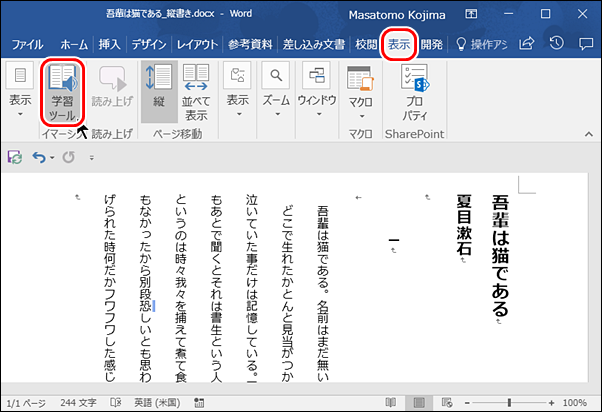Switch to the 参考資料 tab

coord(250,45)
